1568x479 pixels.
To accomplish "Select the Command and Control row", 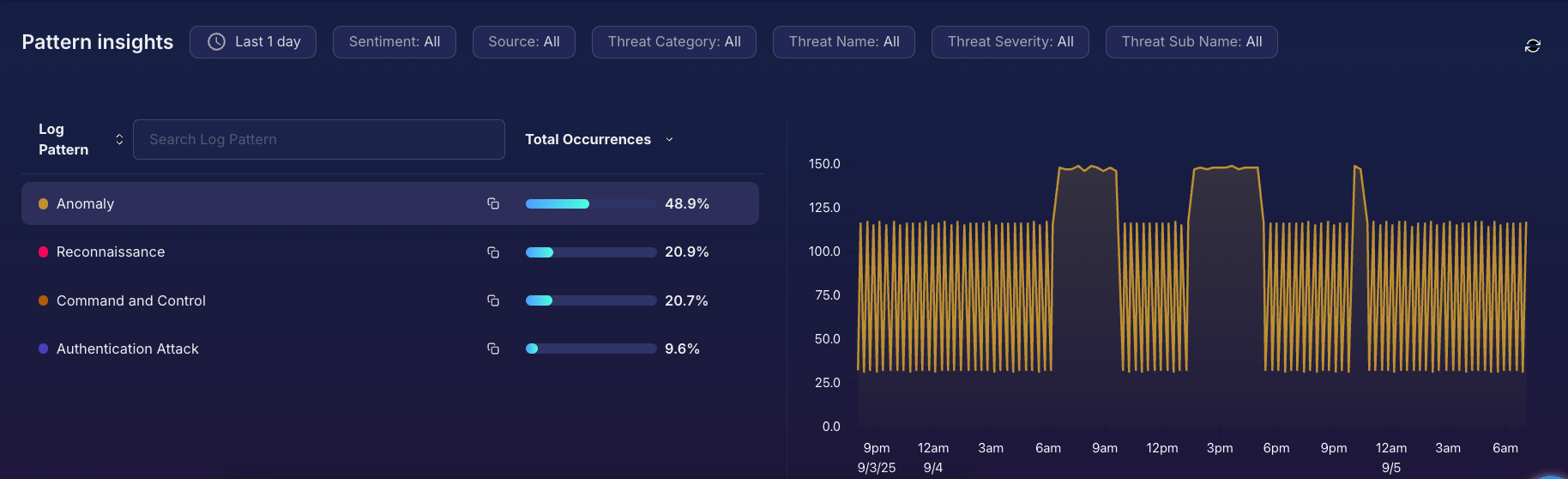I will pyautogui.click(x=257, y=300).
